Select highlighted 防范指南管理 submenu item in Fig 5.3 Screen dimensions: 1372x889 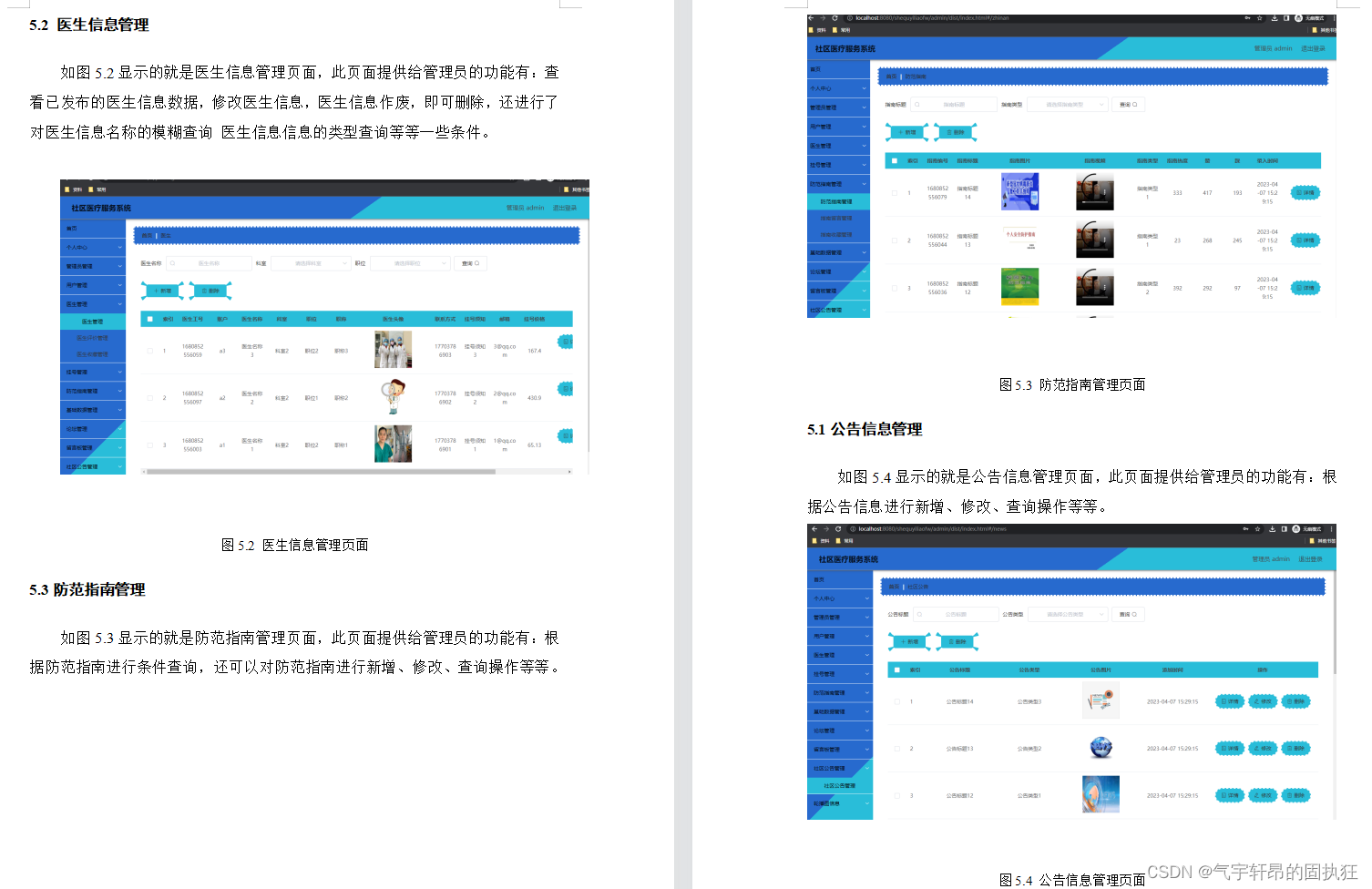[x=838, y=201]
